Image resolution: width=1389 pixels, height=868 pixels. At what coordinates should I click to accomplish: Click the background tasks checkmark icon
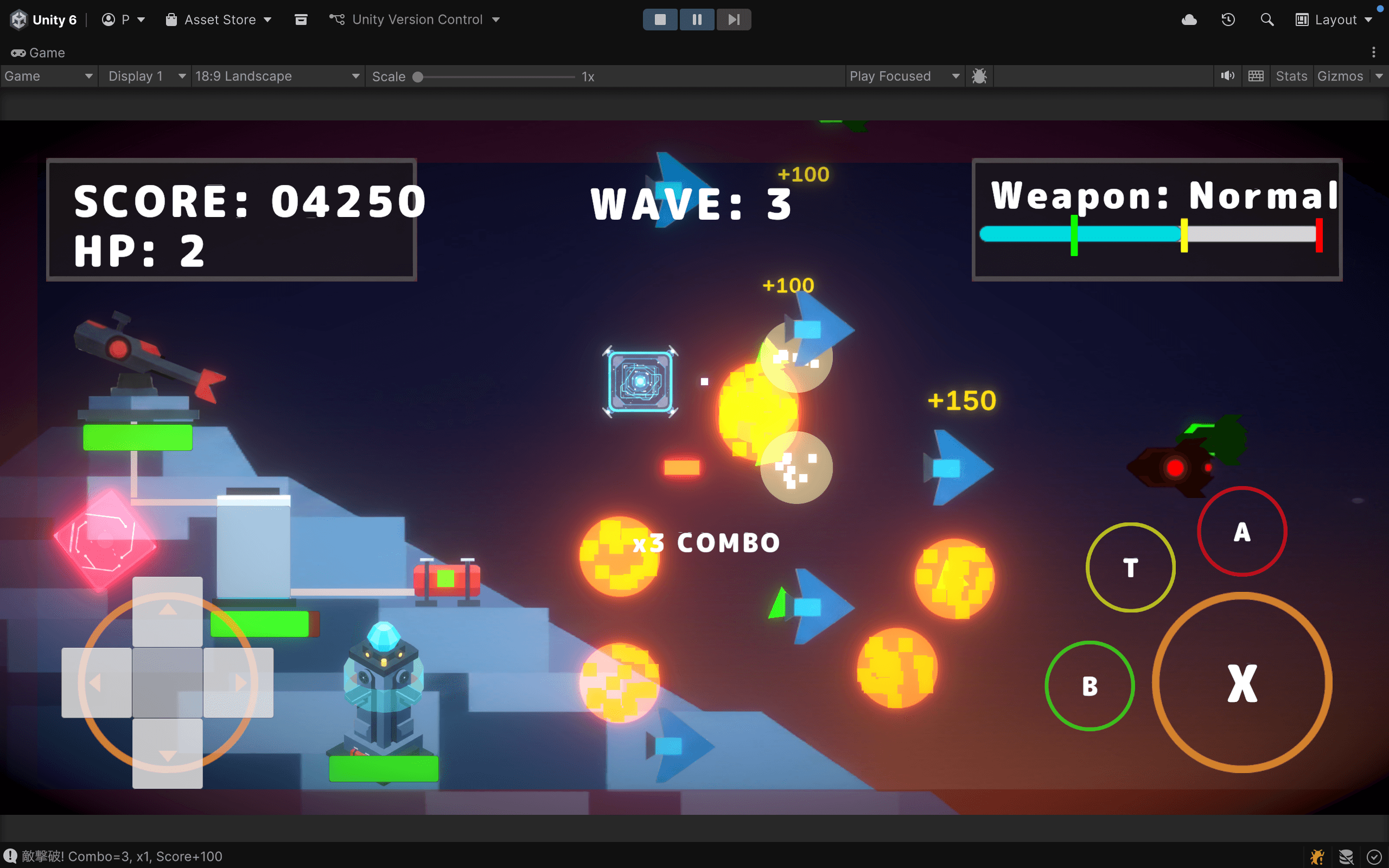pos(1374,857)
